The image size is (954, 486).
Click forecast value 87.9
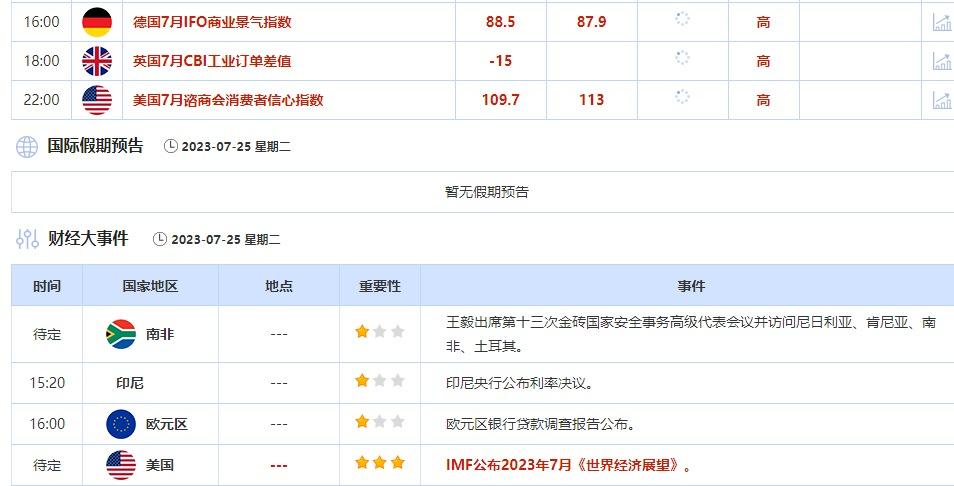(591, 22)
